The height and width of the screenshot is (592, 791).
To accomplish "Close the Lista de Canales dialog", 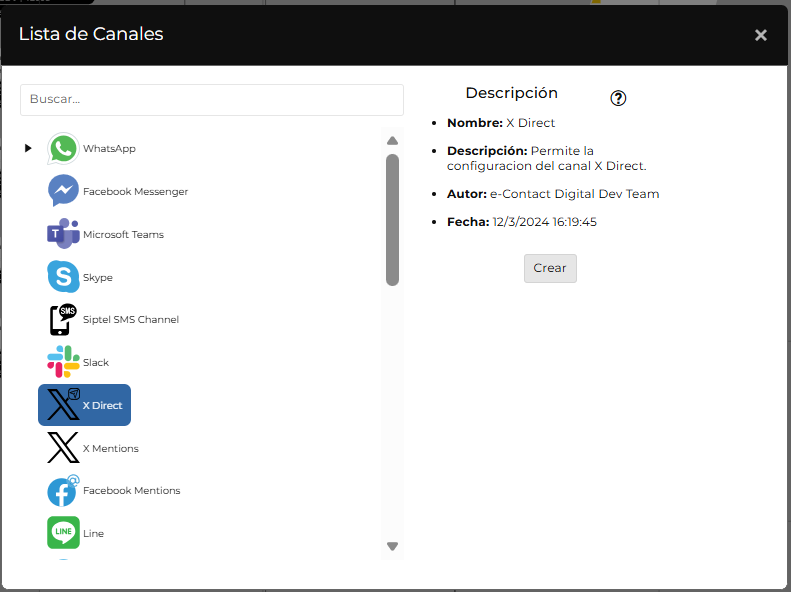I will (x=761, y=35).
